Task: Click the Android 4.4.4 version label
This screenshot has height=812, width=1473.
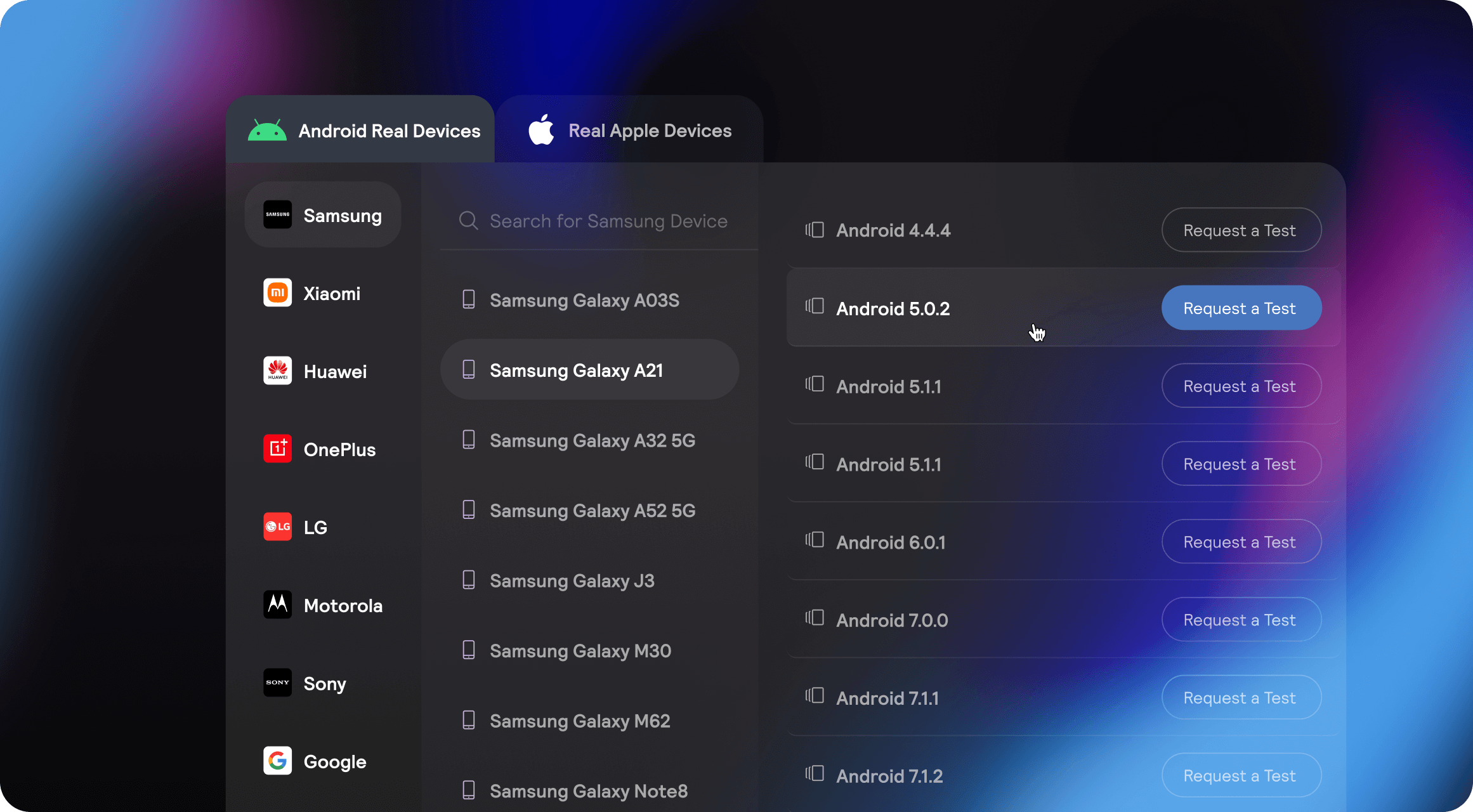Action: coord(893,230)
